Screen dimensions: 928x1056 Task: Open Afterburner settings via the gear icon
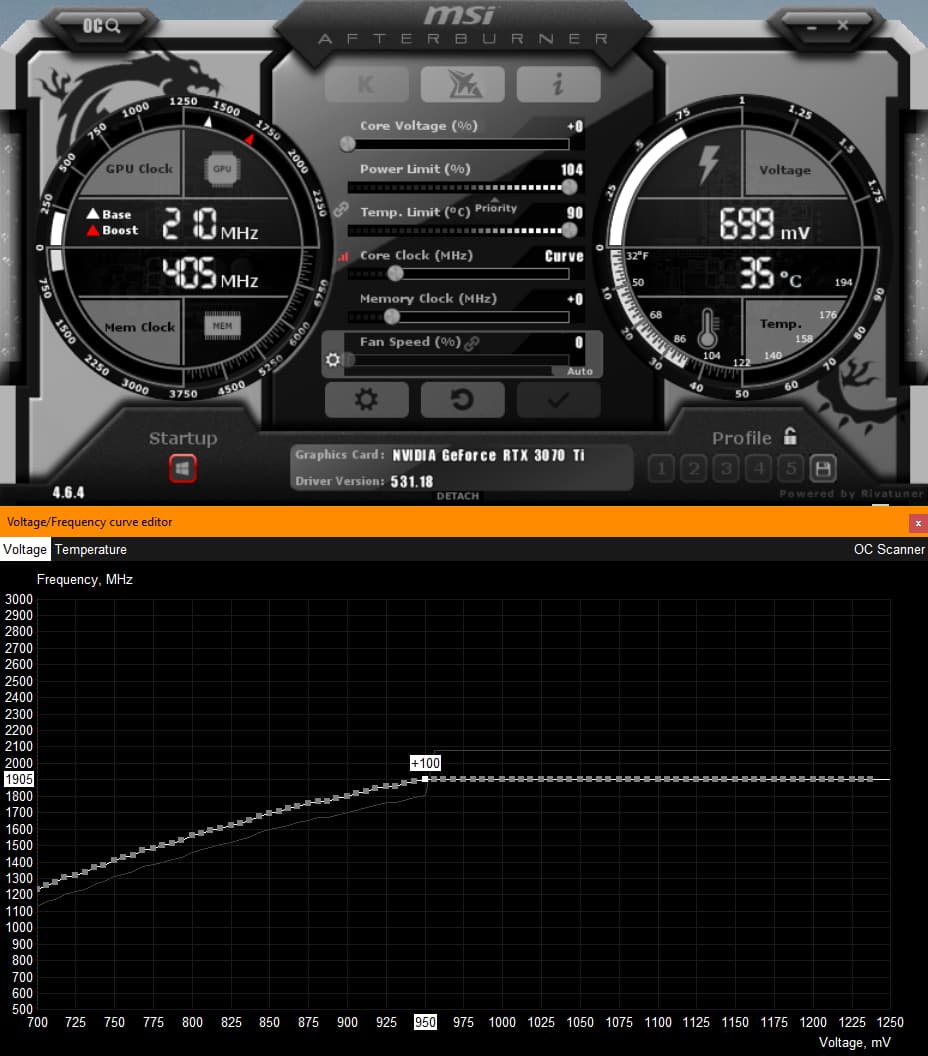click(x=366, y=399)
